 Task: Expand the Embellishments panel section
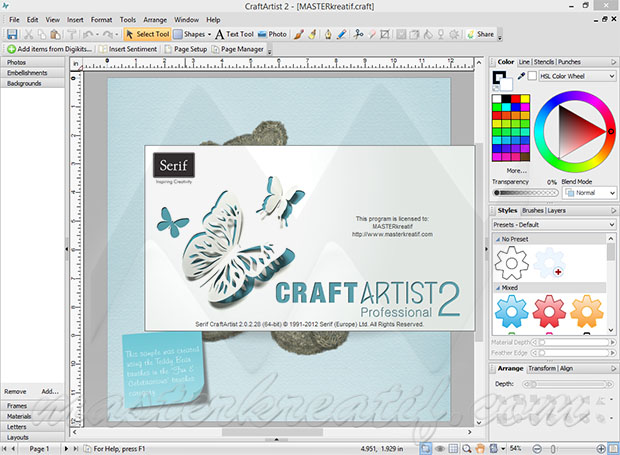[33, 73]
